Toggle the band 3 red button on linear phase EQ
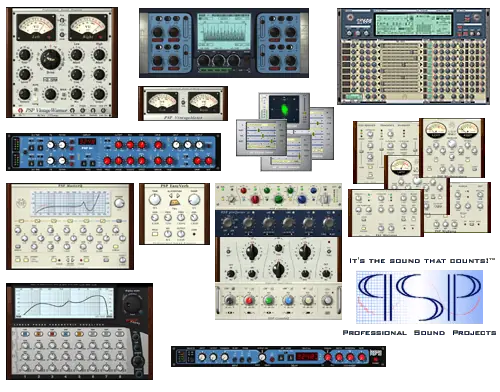Screen dimensions: 500x392 [x=52, y=334]
